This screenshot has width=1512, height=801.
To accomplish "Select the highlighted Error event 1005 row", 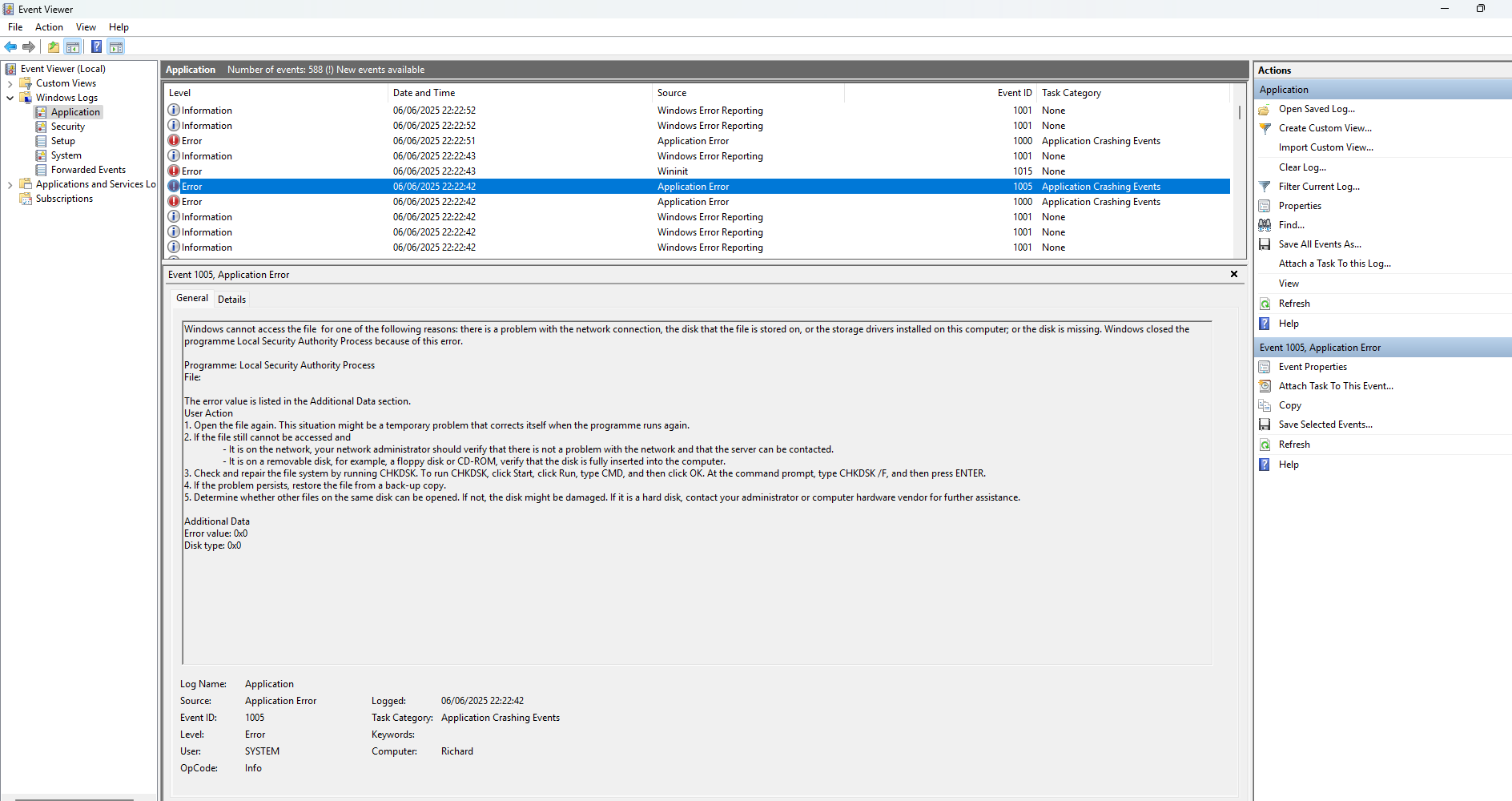I will coord(697,187).
